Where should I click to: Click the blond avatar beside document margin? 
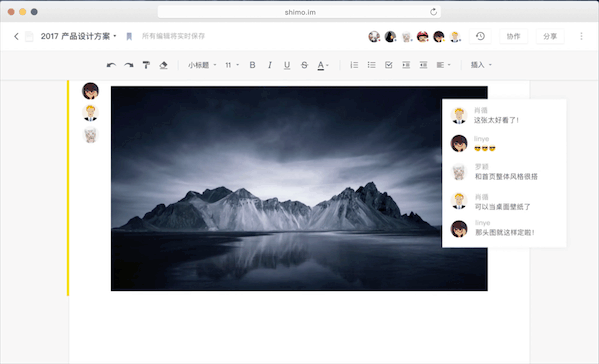91,113
